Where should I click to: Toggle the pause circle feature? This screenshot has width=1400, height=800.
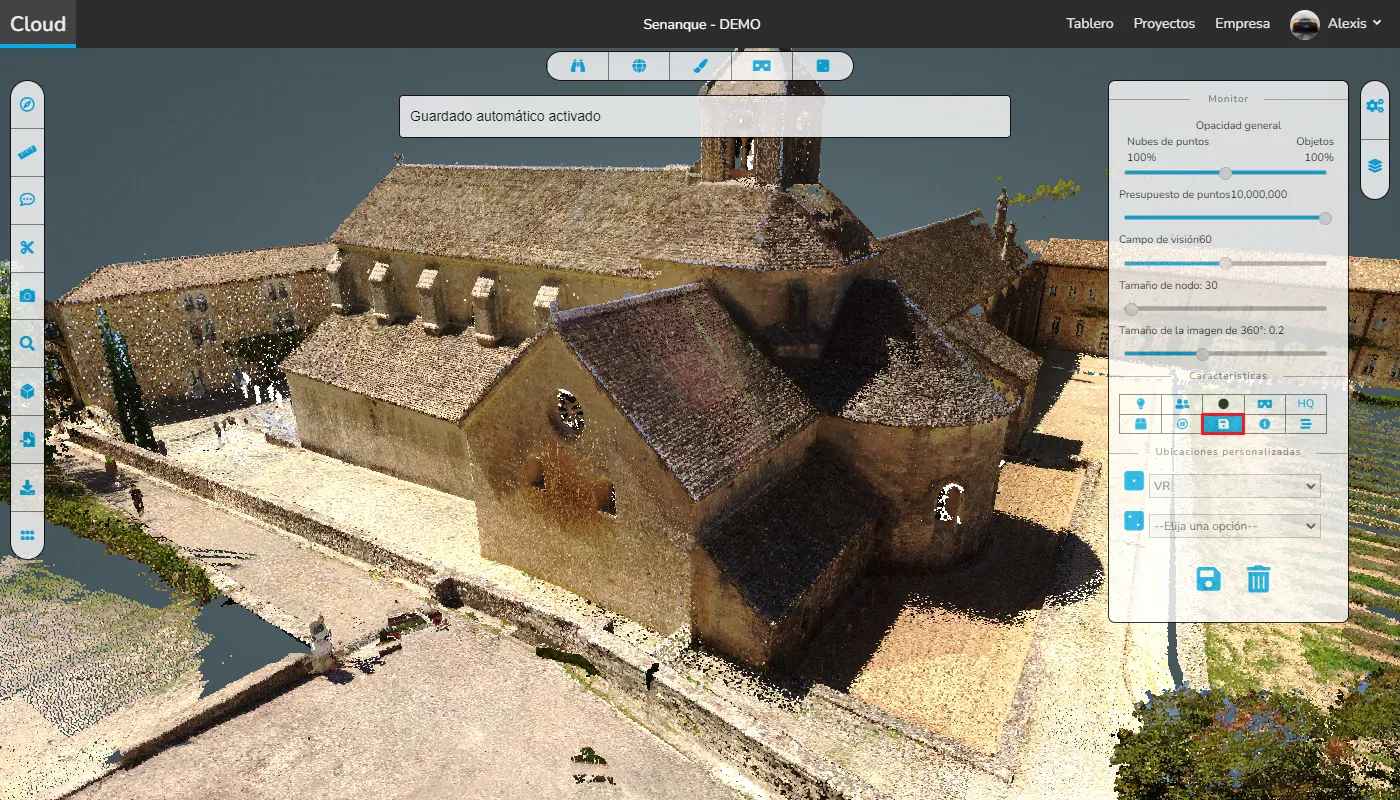(1182, 424)
